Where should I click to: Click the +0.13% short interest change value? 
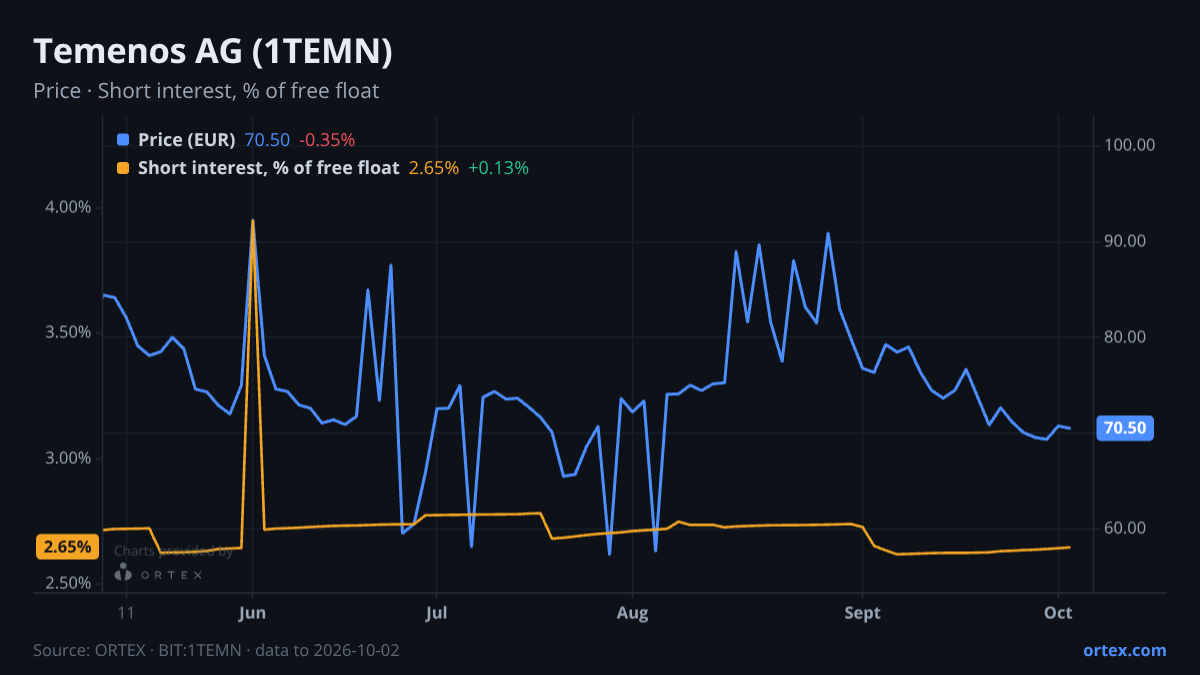click(x=498, y=168)
